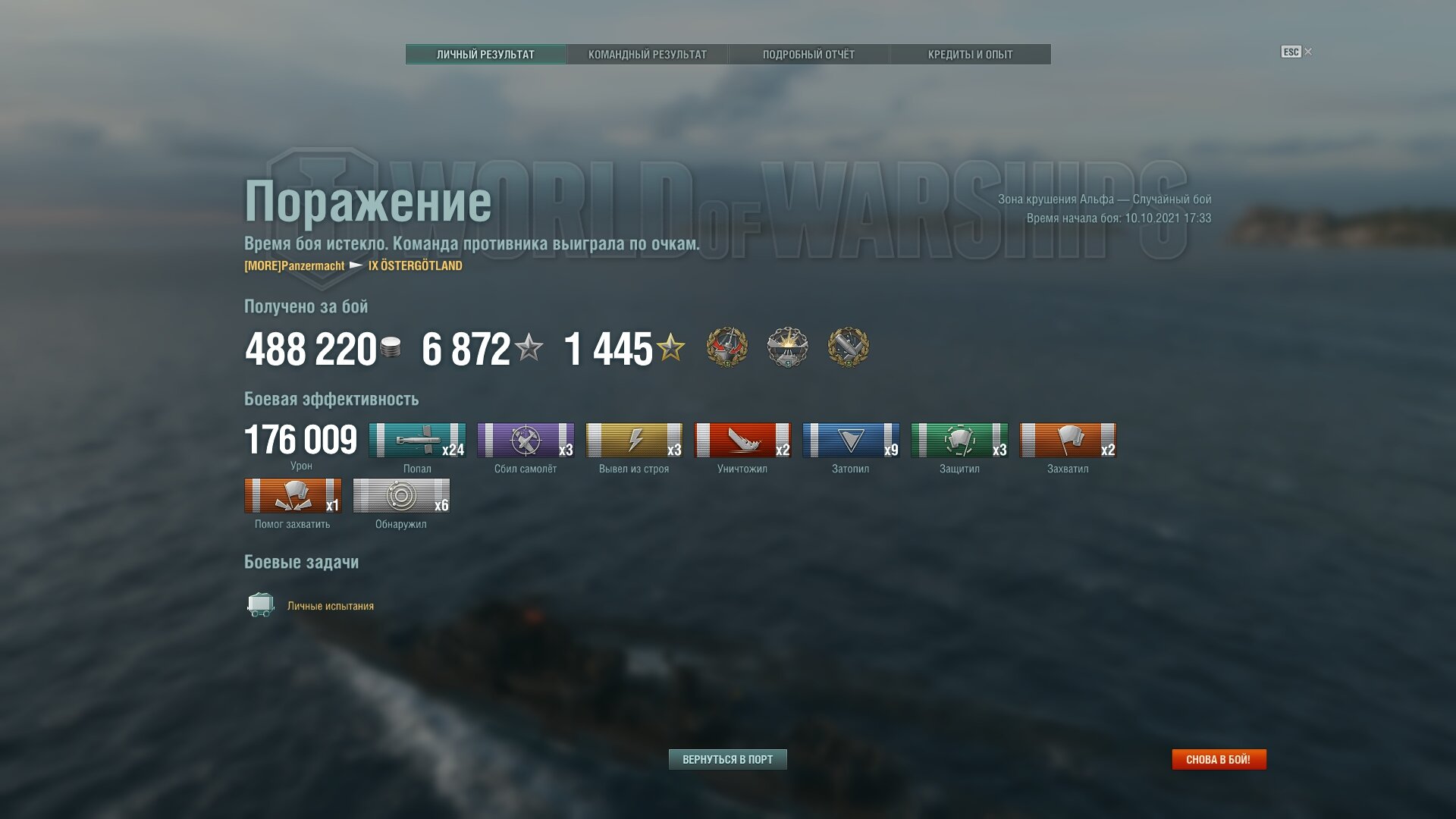1456x819 pixels.
Task: Click the Вывел из строя ribbon
Action: (x=634, y=440)
